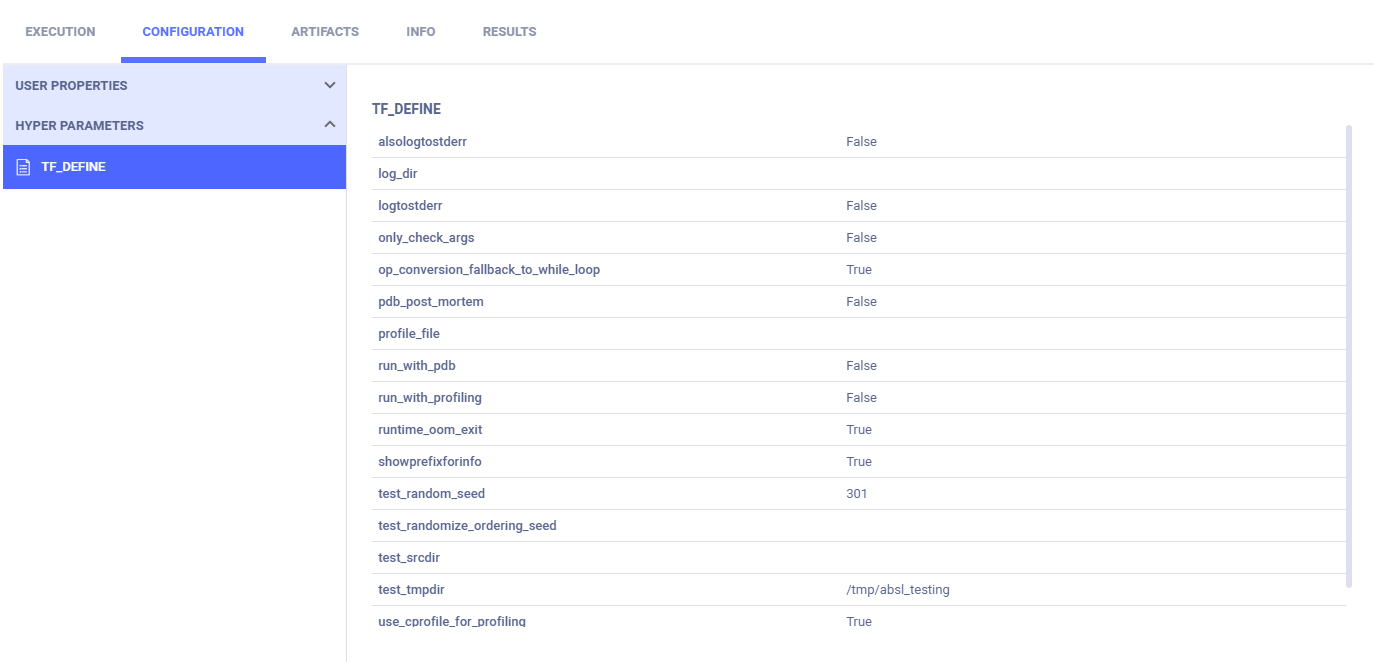Select the Configuration tab

tap(193, 32)
